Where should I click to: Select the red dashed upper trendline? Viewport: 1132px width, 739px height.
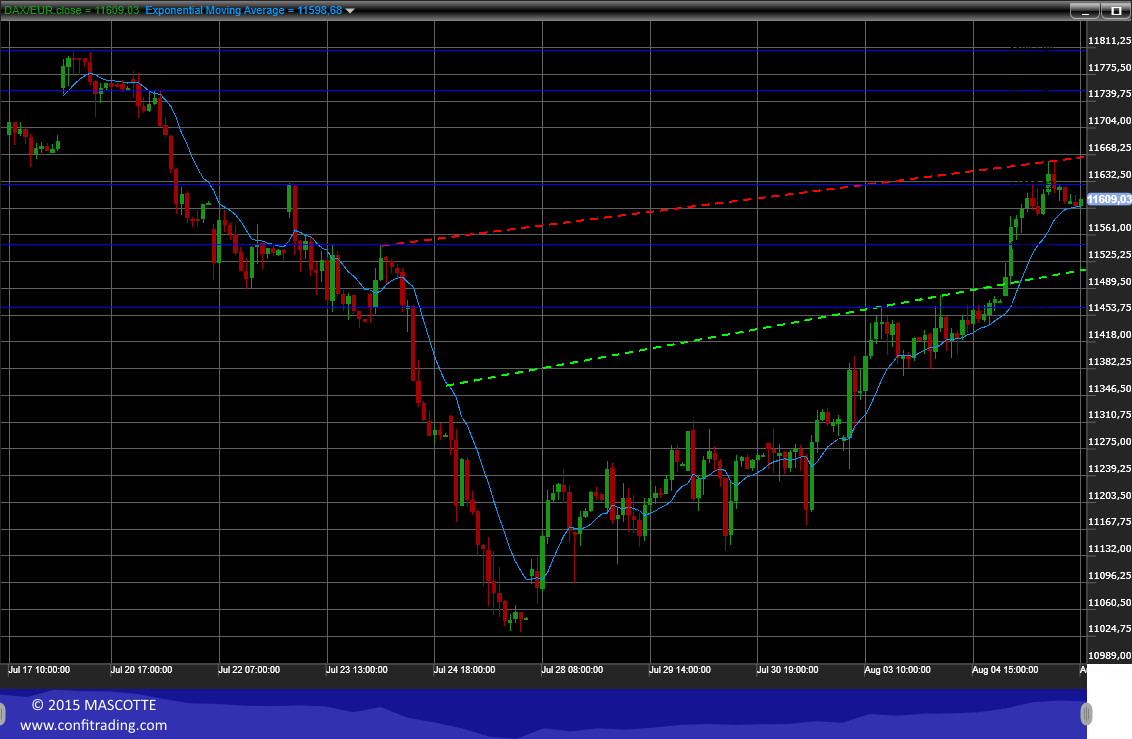[732, 201]
